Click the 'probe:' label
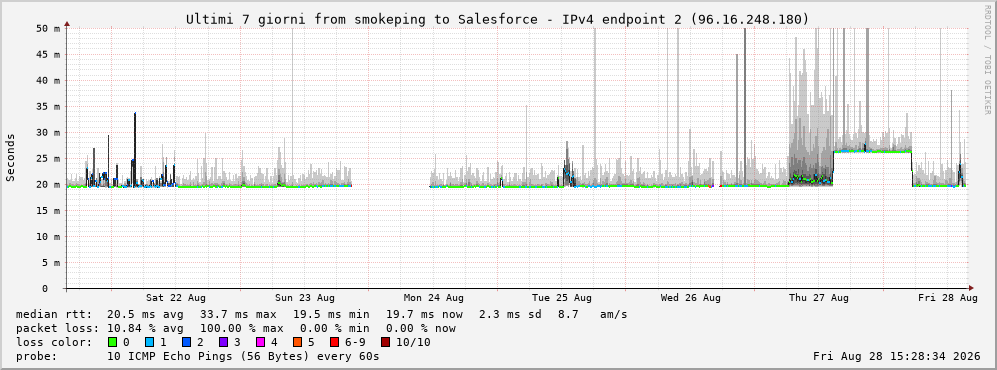 [x=36, y=357]
